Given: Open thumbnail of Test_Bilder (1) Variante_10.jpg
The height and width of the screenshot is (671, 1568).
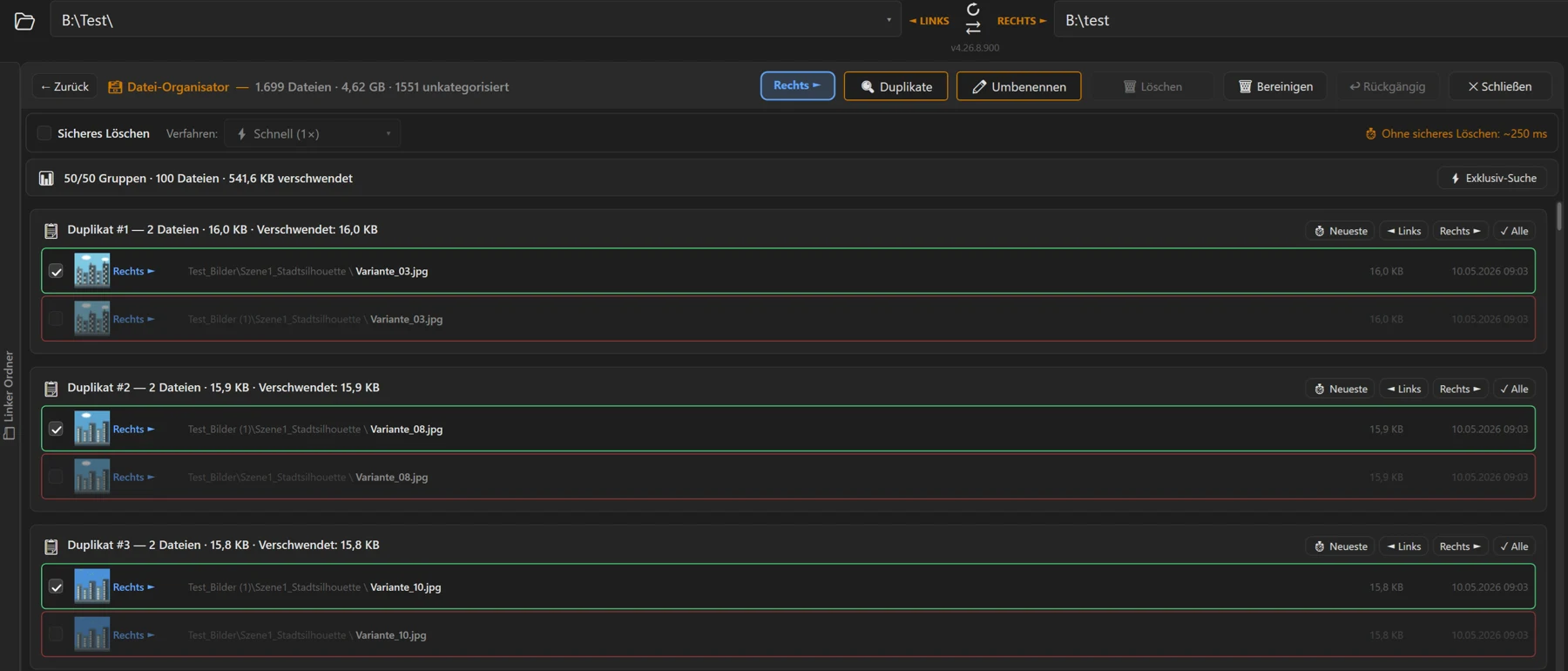Looking at the screenshot, I should point(91,586).
